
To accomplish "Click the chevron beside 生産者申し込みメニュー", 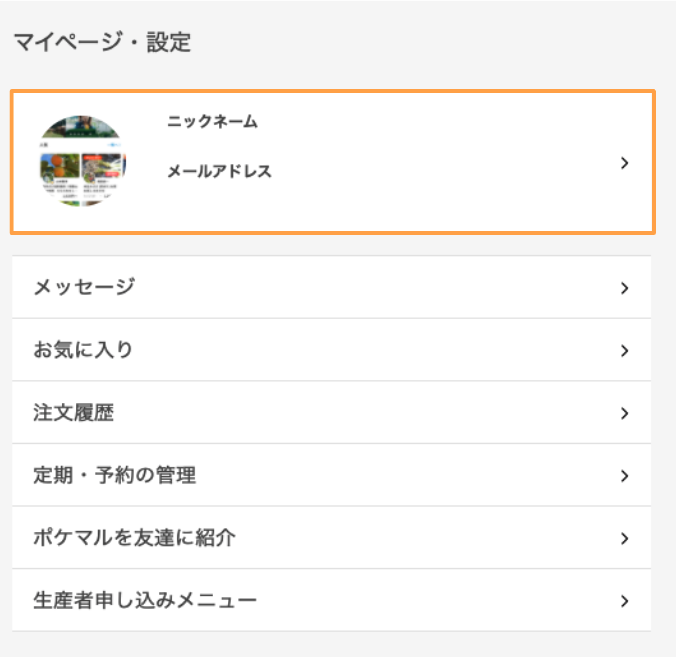I will (x=624, y=601).
